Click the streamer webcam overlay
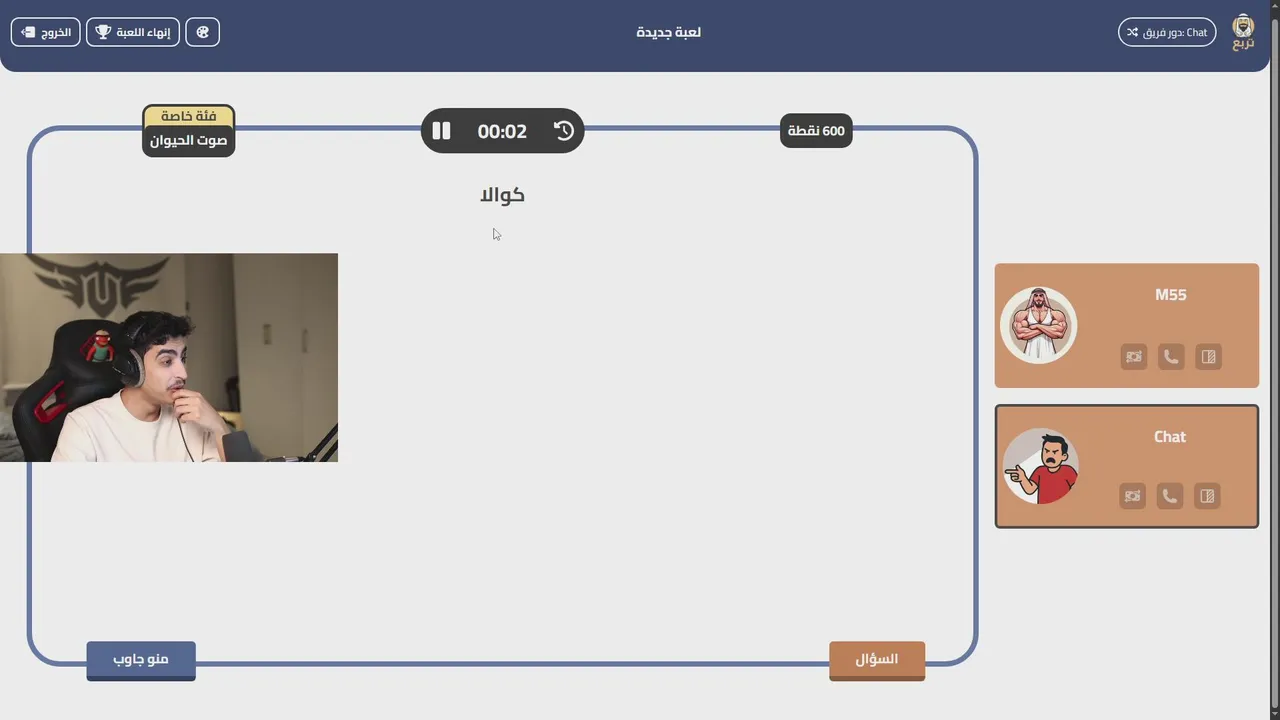This screenshot has height=720, width=1280. [x=169, y=357]
